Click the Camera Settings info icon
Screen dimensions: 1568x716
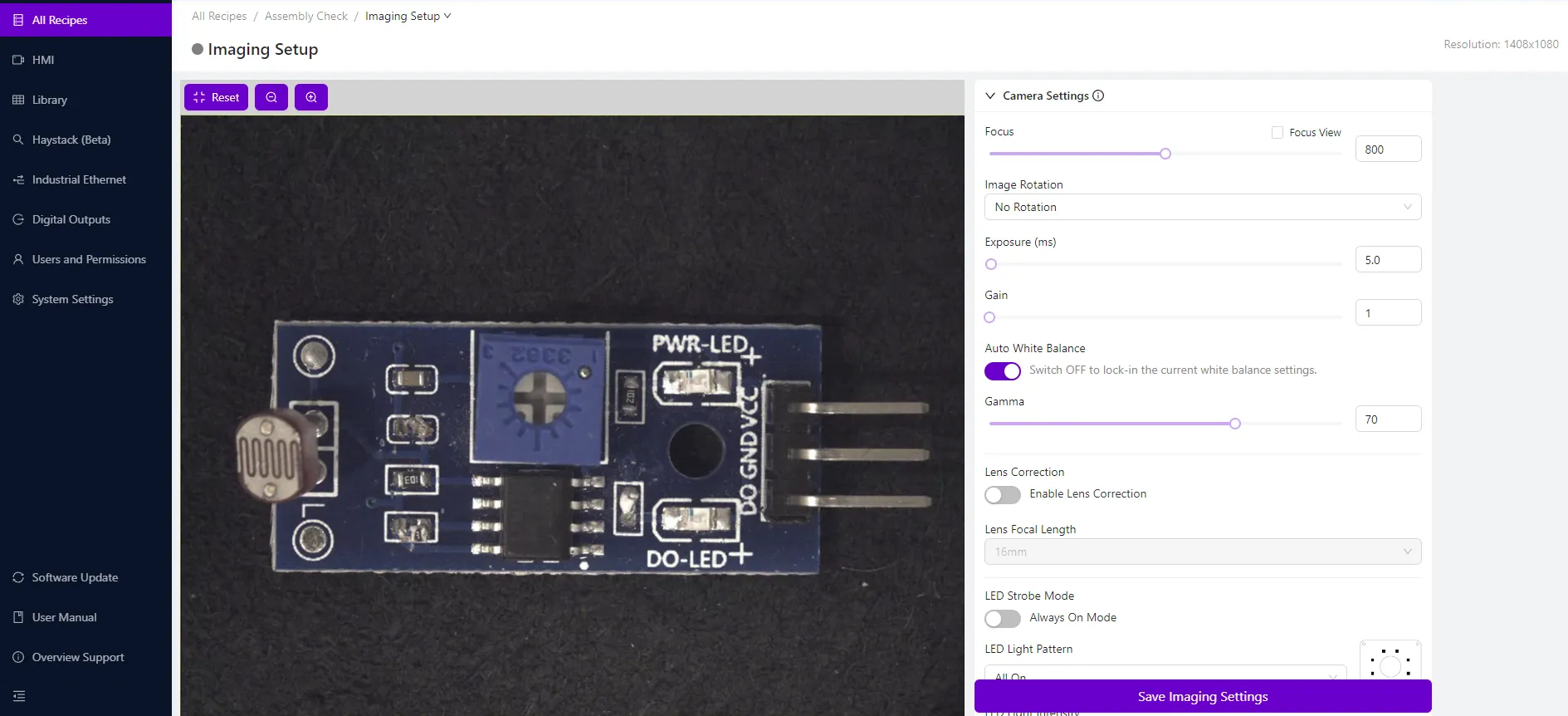(x=1098, y=96)
